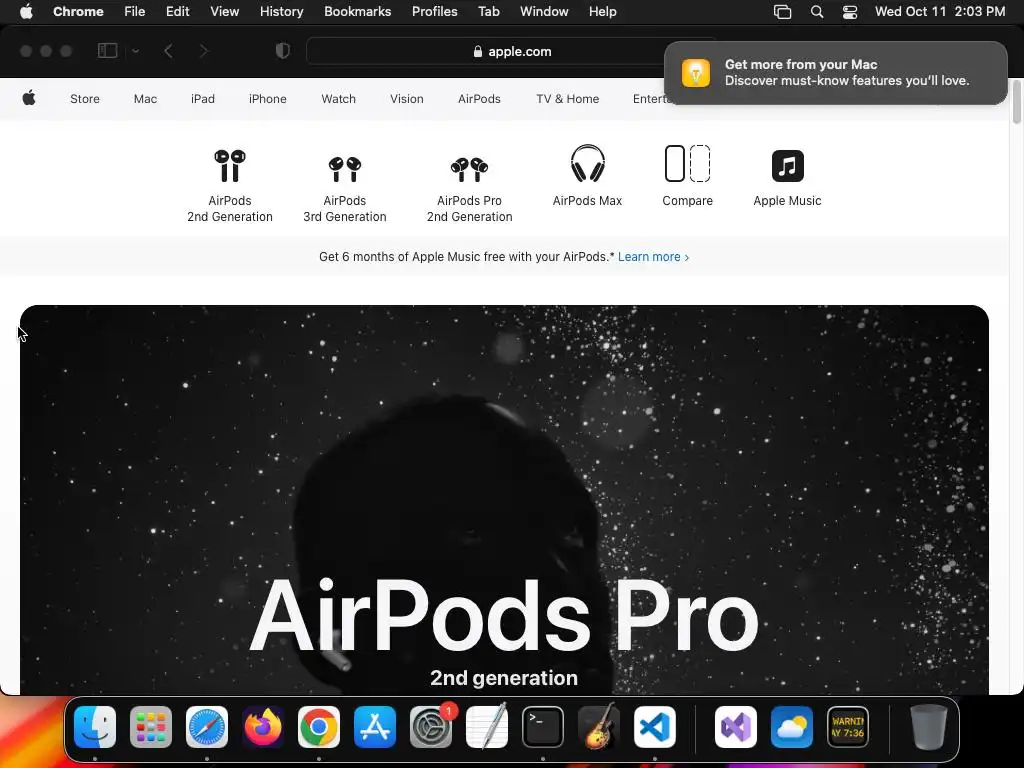Open Control Center in menu bar
The width and height of the screenshot is (1024, 768).
click(x=850, y=12)
